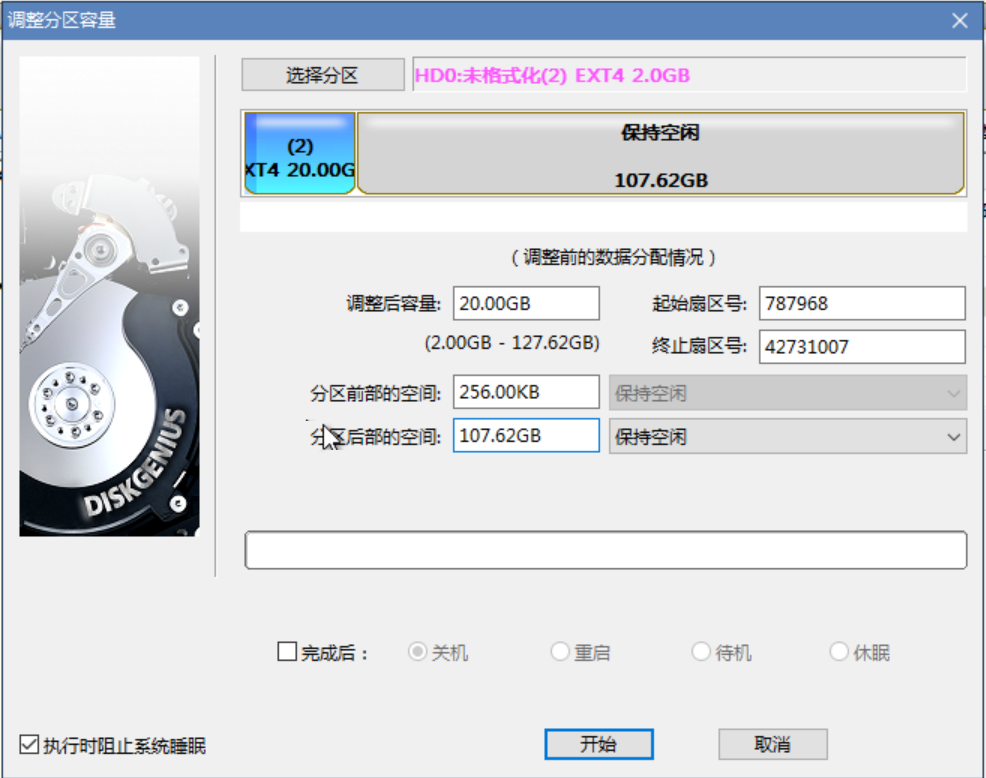The width and height of the screenshot is (986, 778).
Task: Click the 取消 button
Action: (772, 744)
